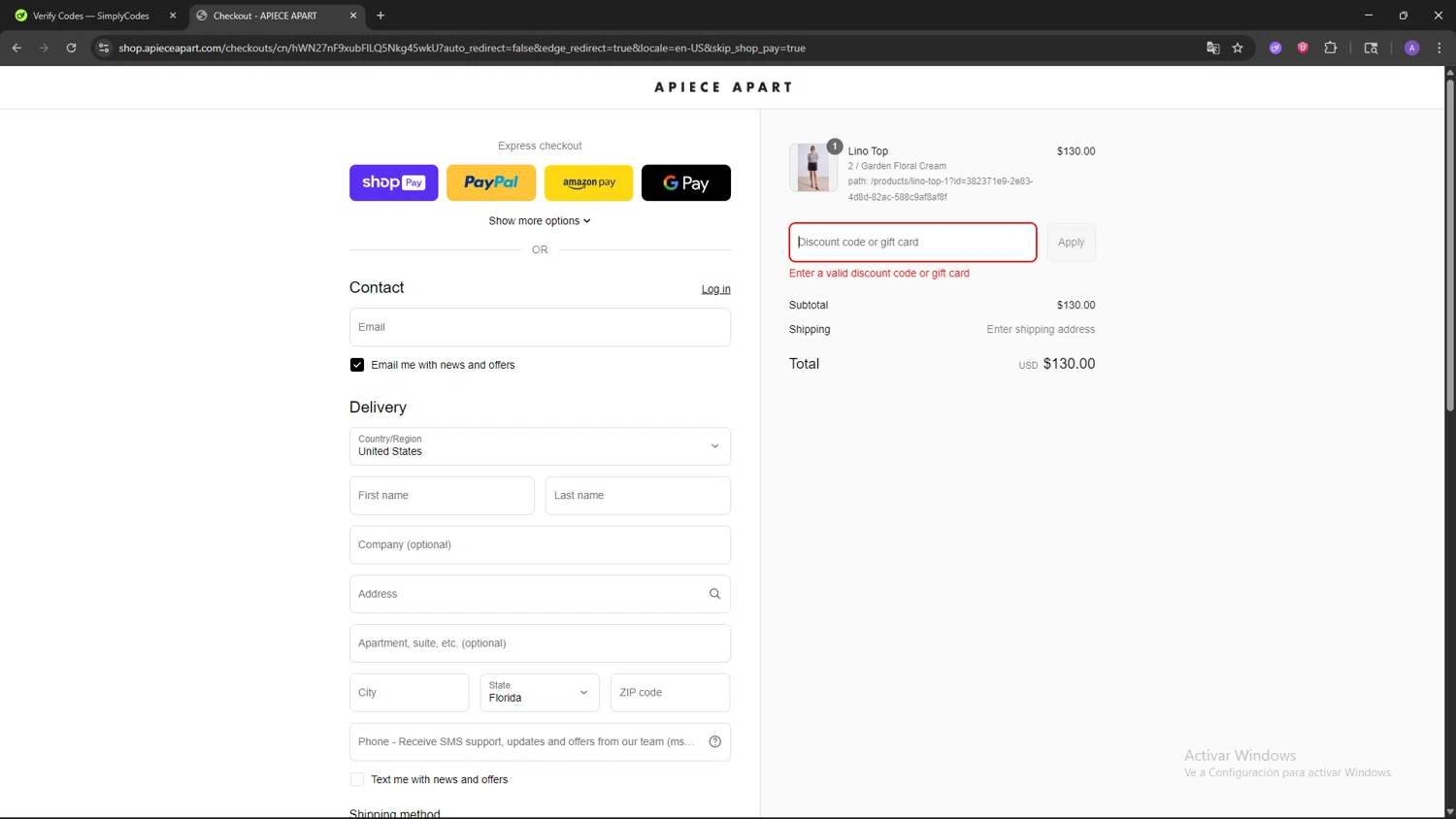Screen dimensions: 1456x819
Task: Click the Apply discount button
Action: (1072, 243)
